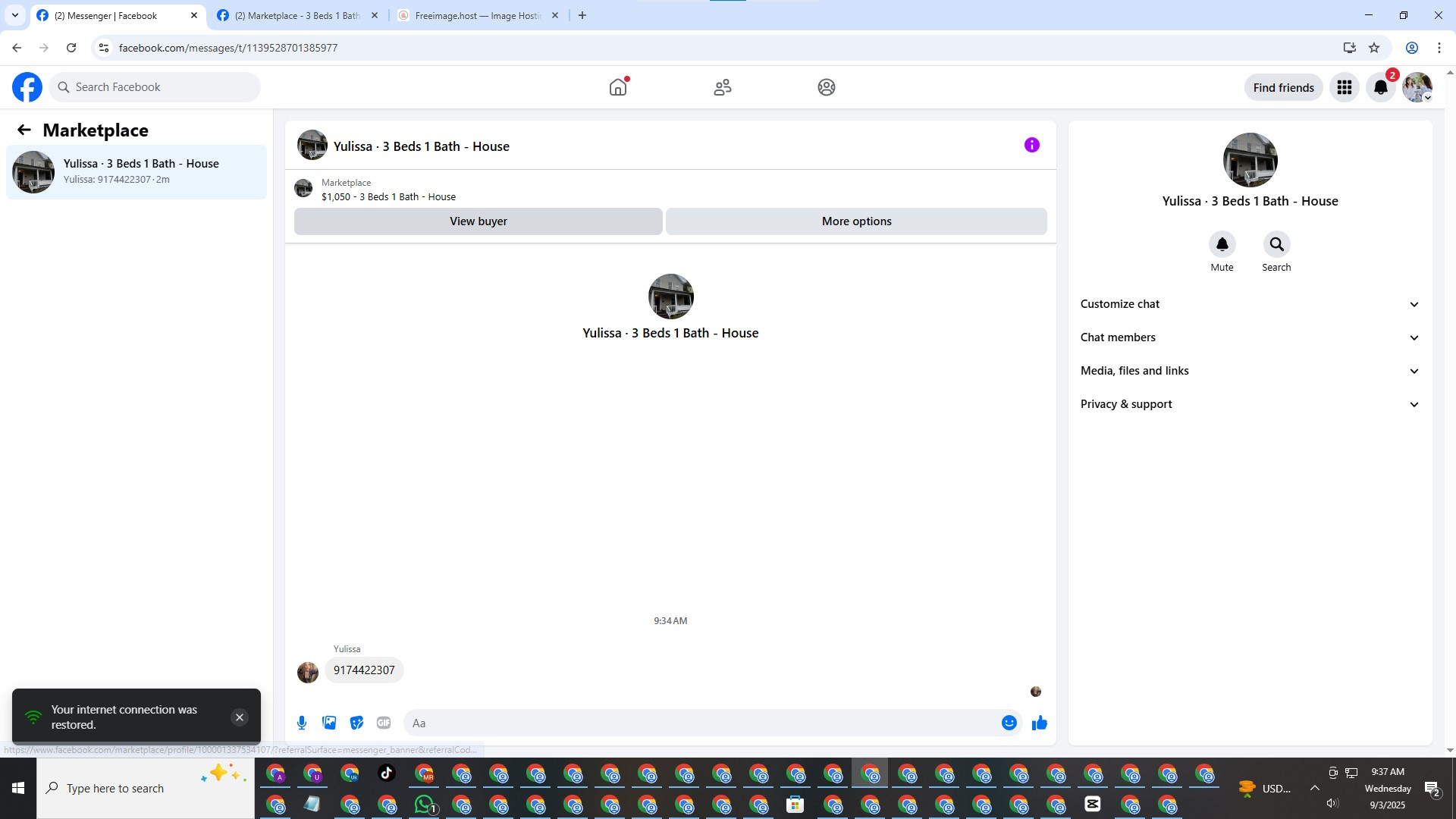Image resolution: width=1456 pixels, height=819 pixels.
Task: Open the tab search dropdown arrow
Action: point(15,15)
